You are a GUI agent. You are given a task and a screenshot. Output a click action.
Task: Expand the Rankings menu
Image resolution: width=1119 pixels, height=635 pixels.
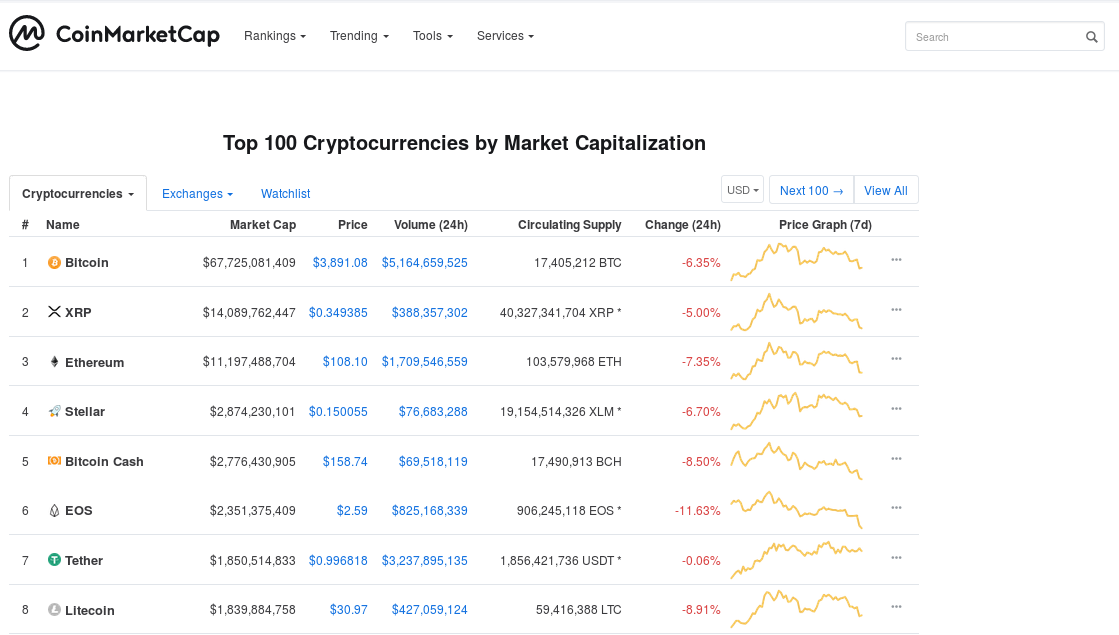click(x=275, y=35)
